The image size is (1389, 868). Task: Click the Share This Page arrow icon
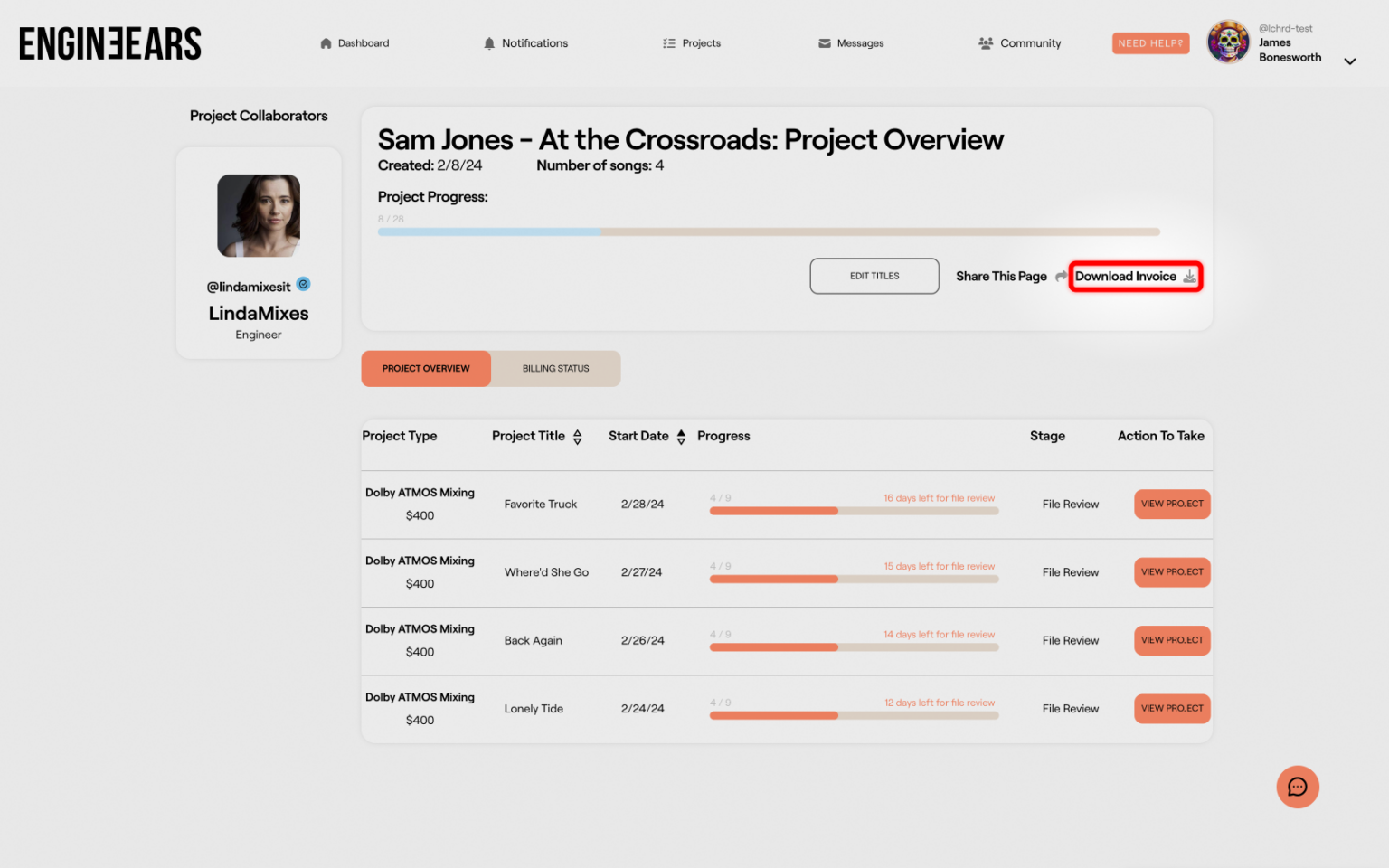click(1061, 277)
